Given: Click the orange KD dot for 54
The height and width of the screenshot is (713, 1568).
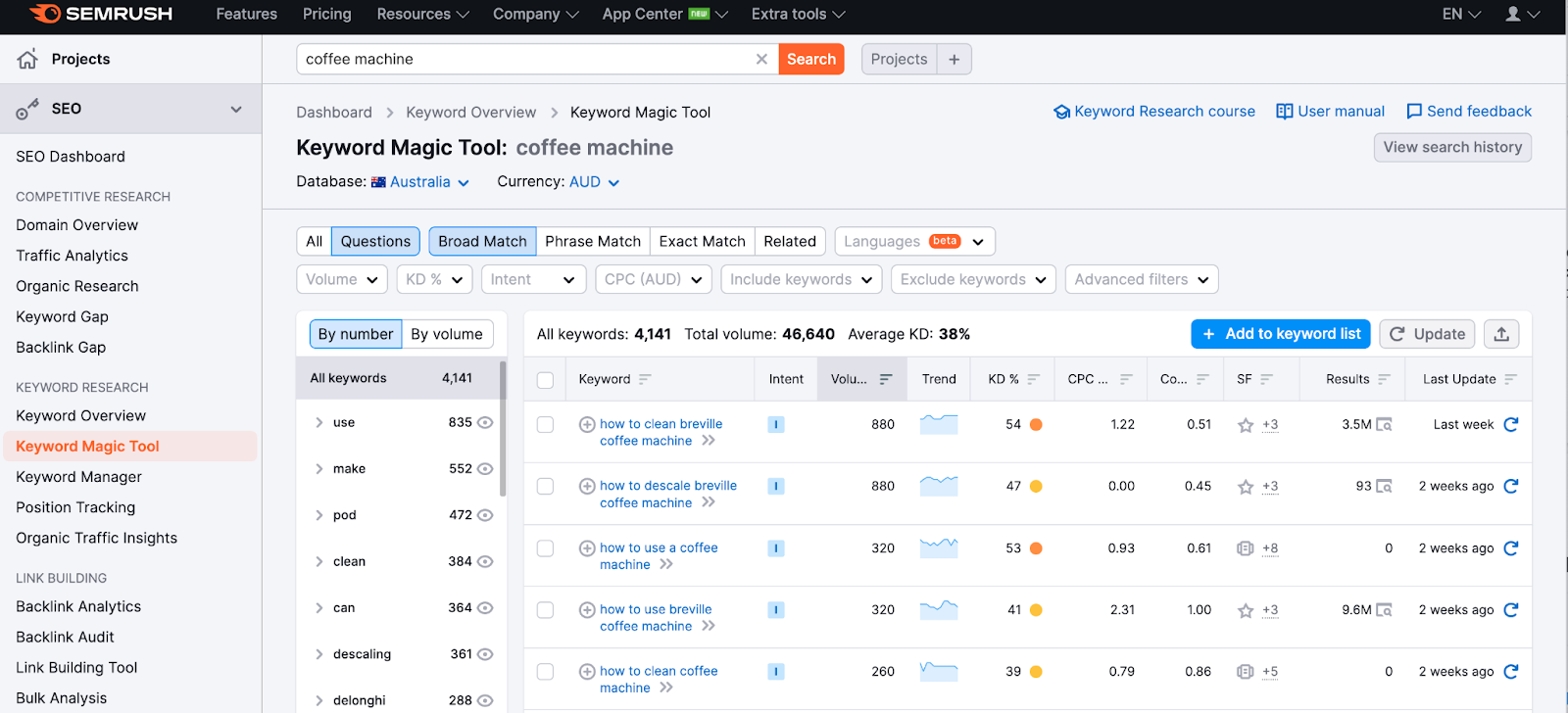Looking at the screenshot, I should coord(1036,425).
